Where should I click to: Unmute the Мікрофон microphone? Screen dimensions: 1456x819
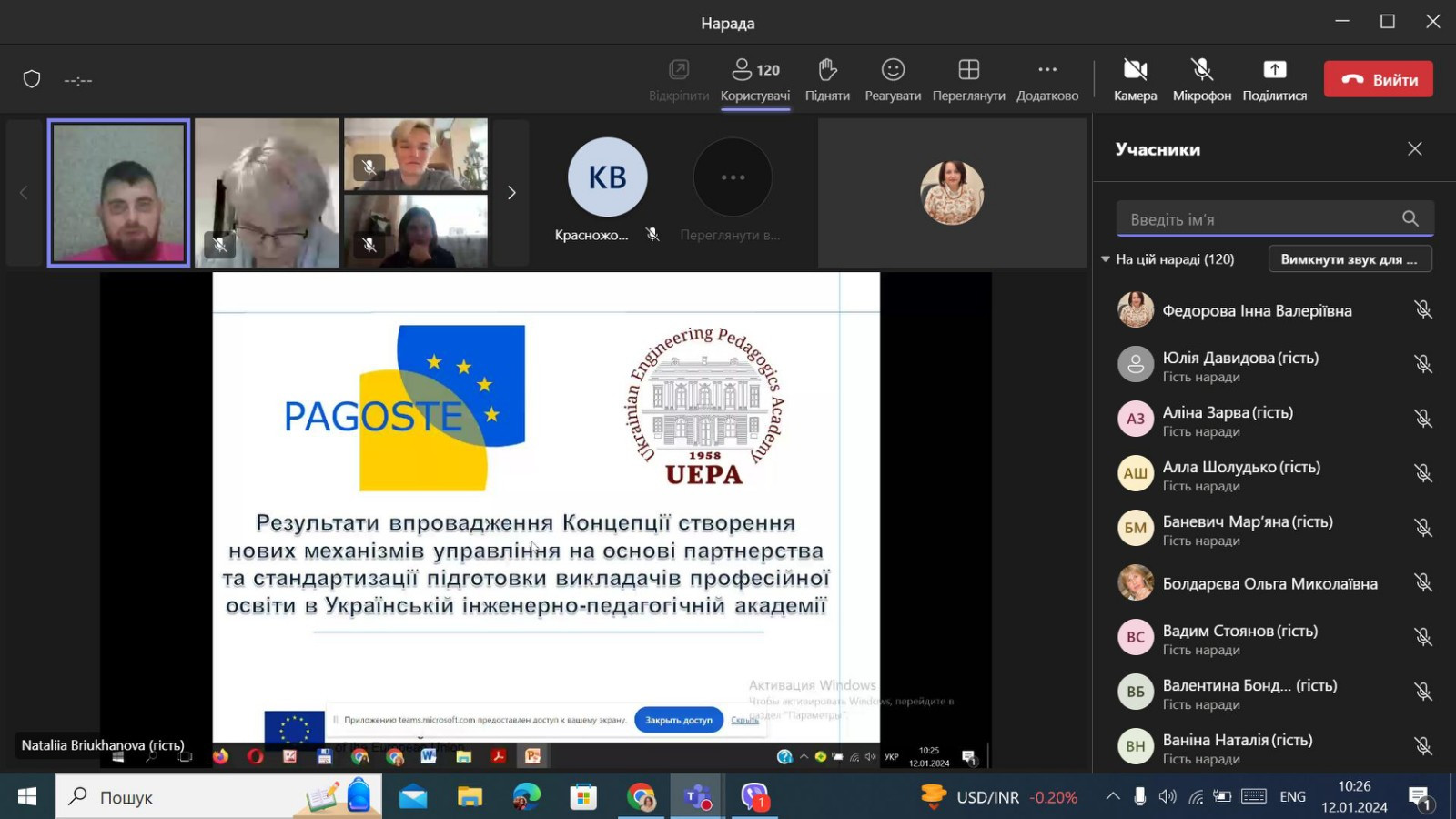tap(1201, 79)
